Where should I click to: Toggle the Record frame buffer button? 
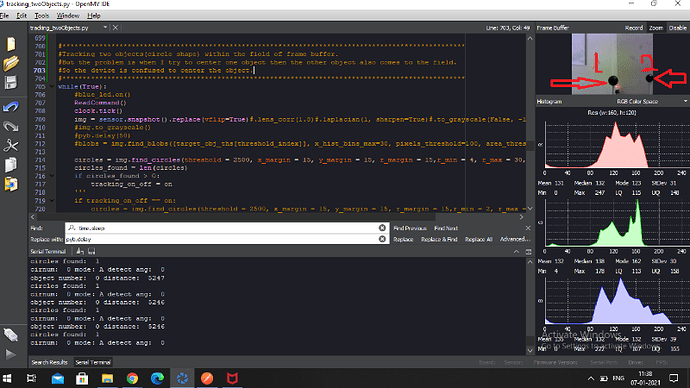(634, 28)
